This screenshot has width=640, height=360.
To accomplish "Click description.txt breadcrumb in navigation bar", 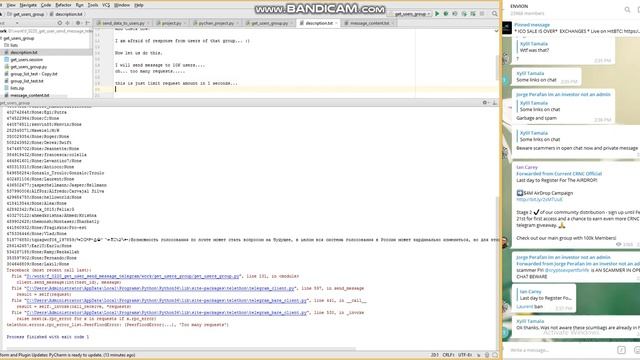I will coord(65,14).
